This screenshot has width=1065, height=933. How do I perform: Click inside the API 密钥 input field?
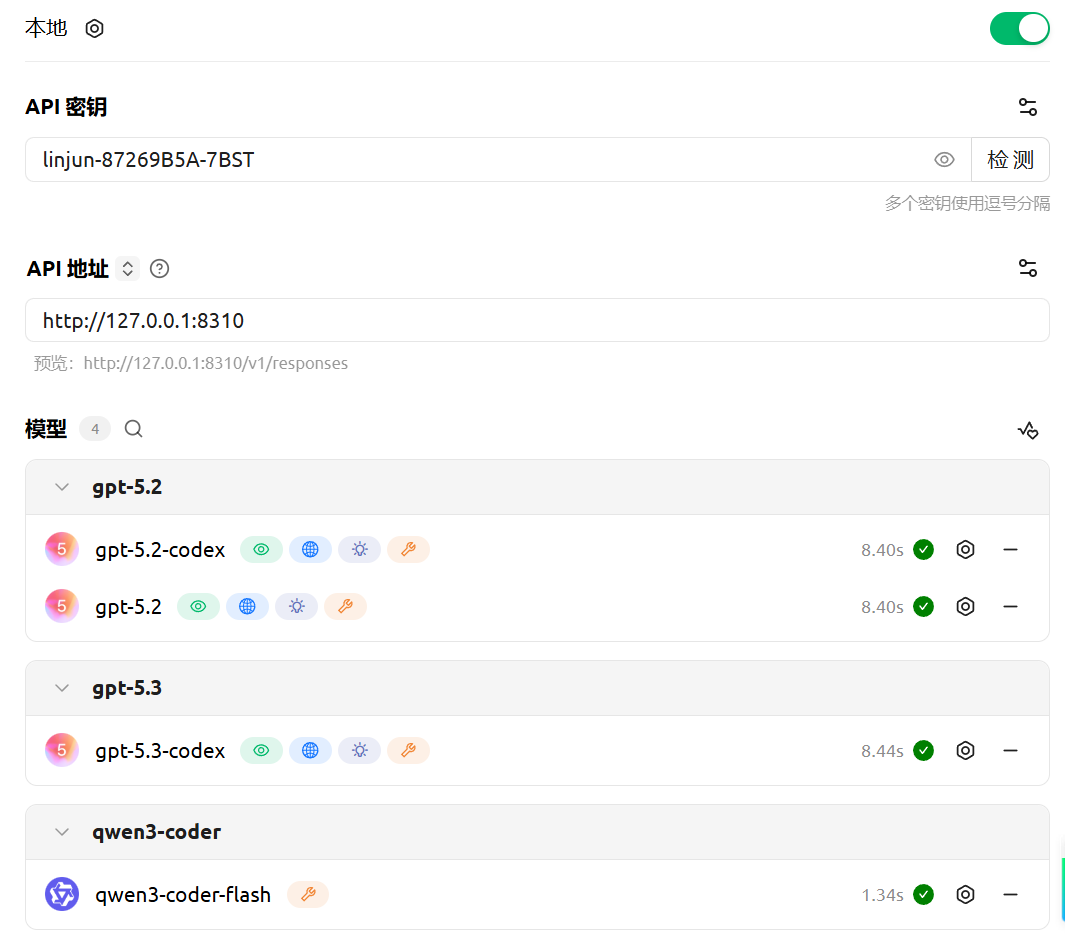coord(480,160)
